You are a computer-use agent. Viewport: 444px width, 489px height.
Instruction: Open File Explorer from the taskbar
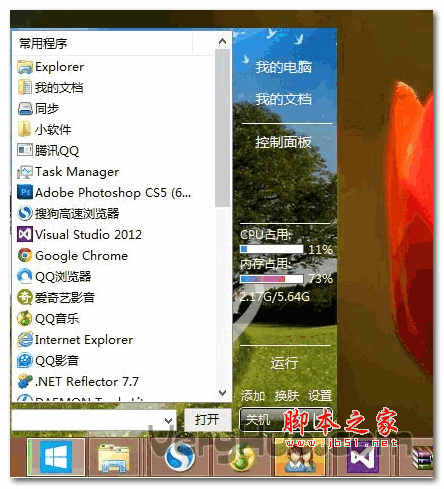tap(114, 457)
